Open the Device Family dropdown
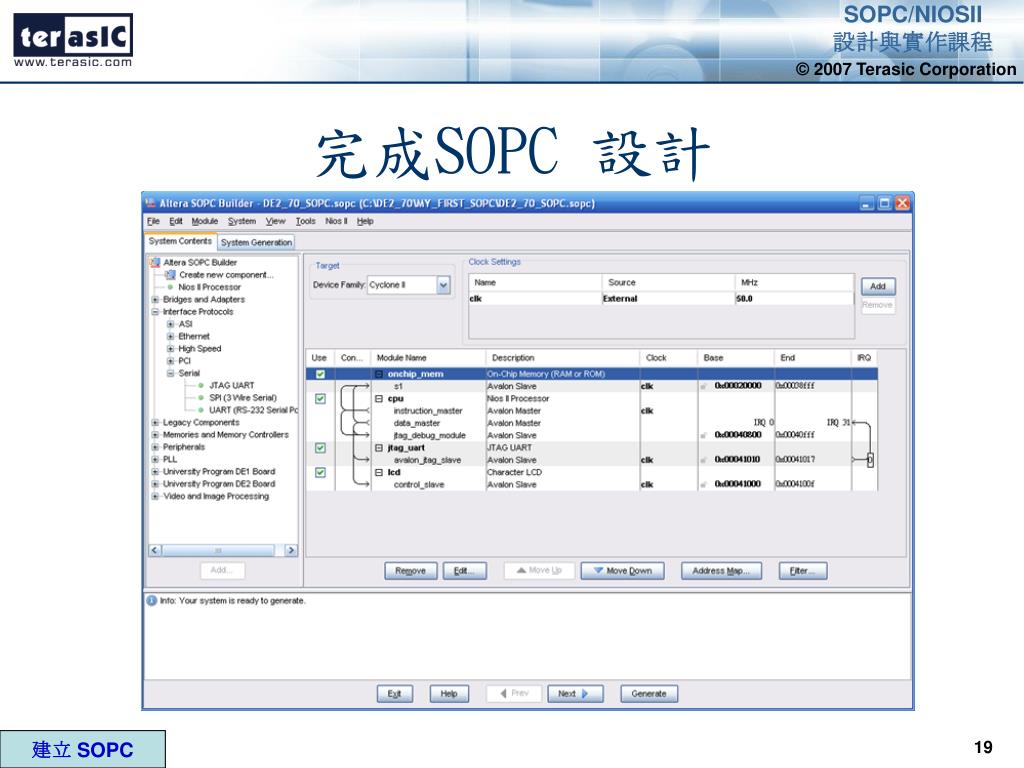 [443, 285]
